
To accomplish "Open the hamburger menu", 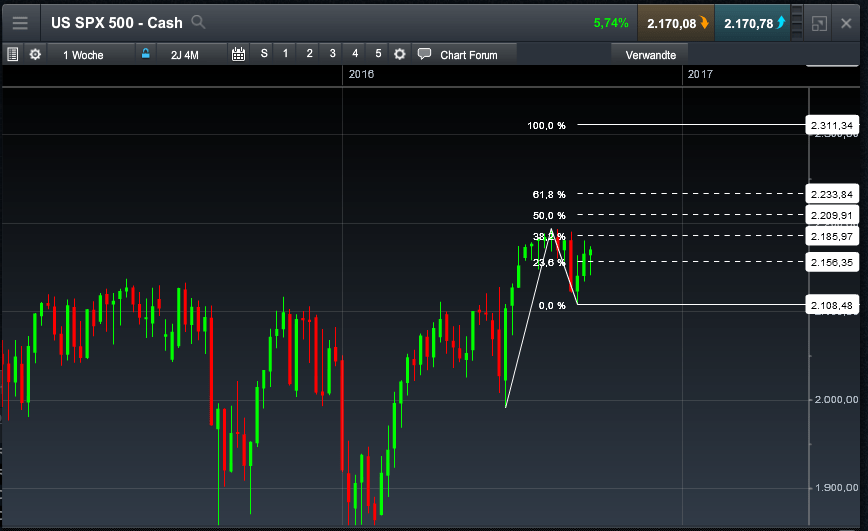I will (x=20, y=23).
